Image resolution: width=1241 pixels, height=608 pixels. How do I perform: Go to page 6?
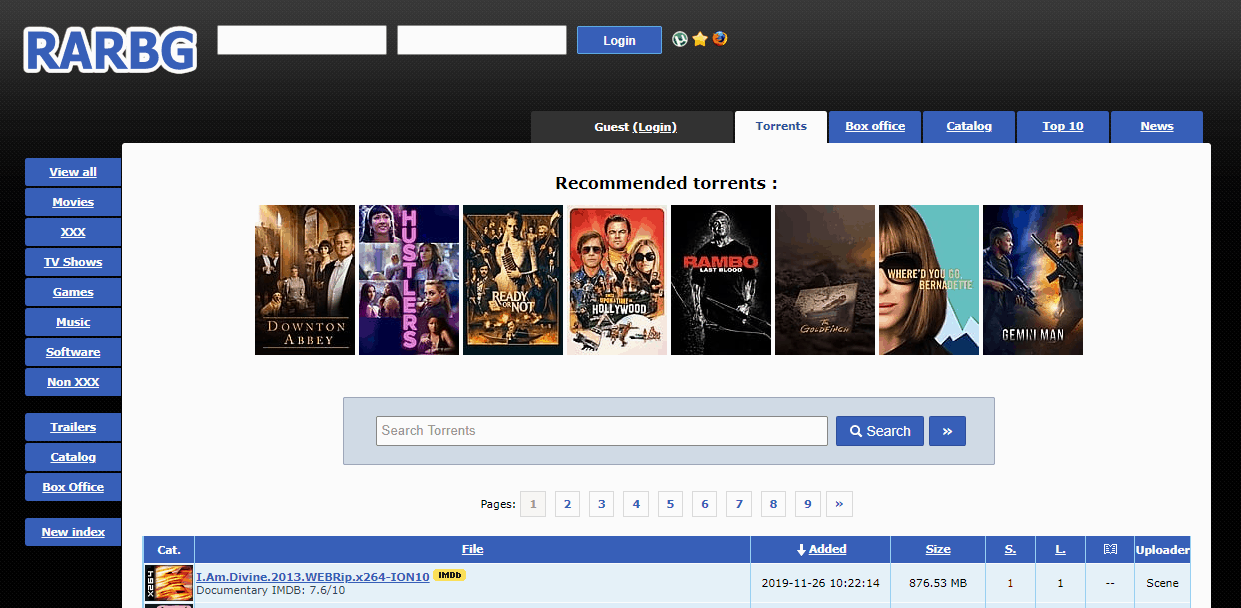tap(704, 504)
